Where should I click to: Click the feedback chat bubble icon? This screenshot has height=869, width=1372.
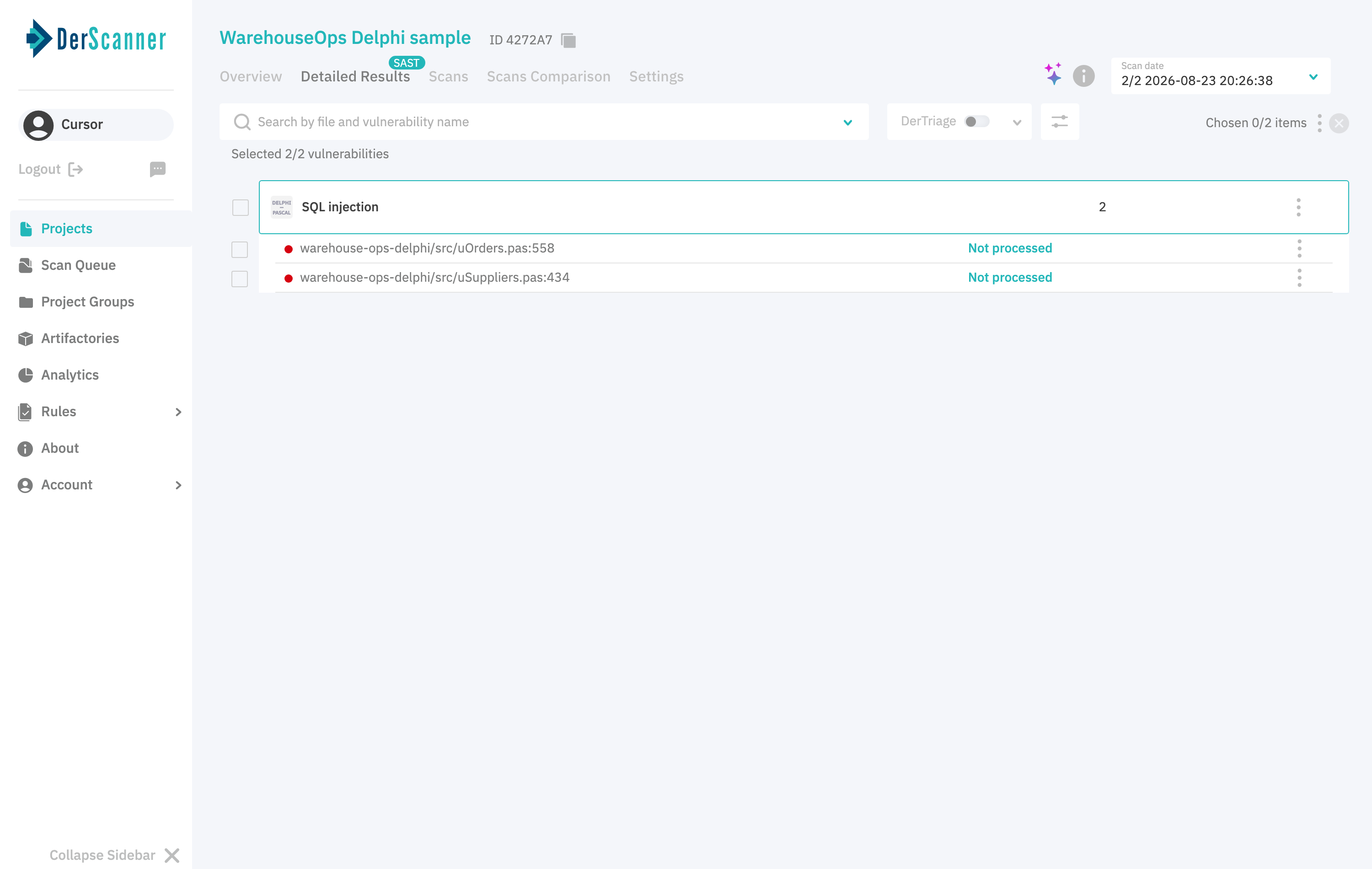click(157, 169)
